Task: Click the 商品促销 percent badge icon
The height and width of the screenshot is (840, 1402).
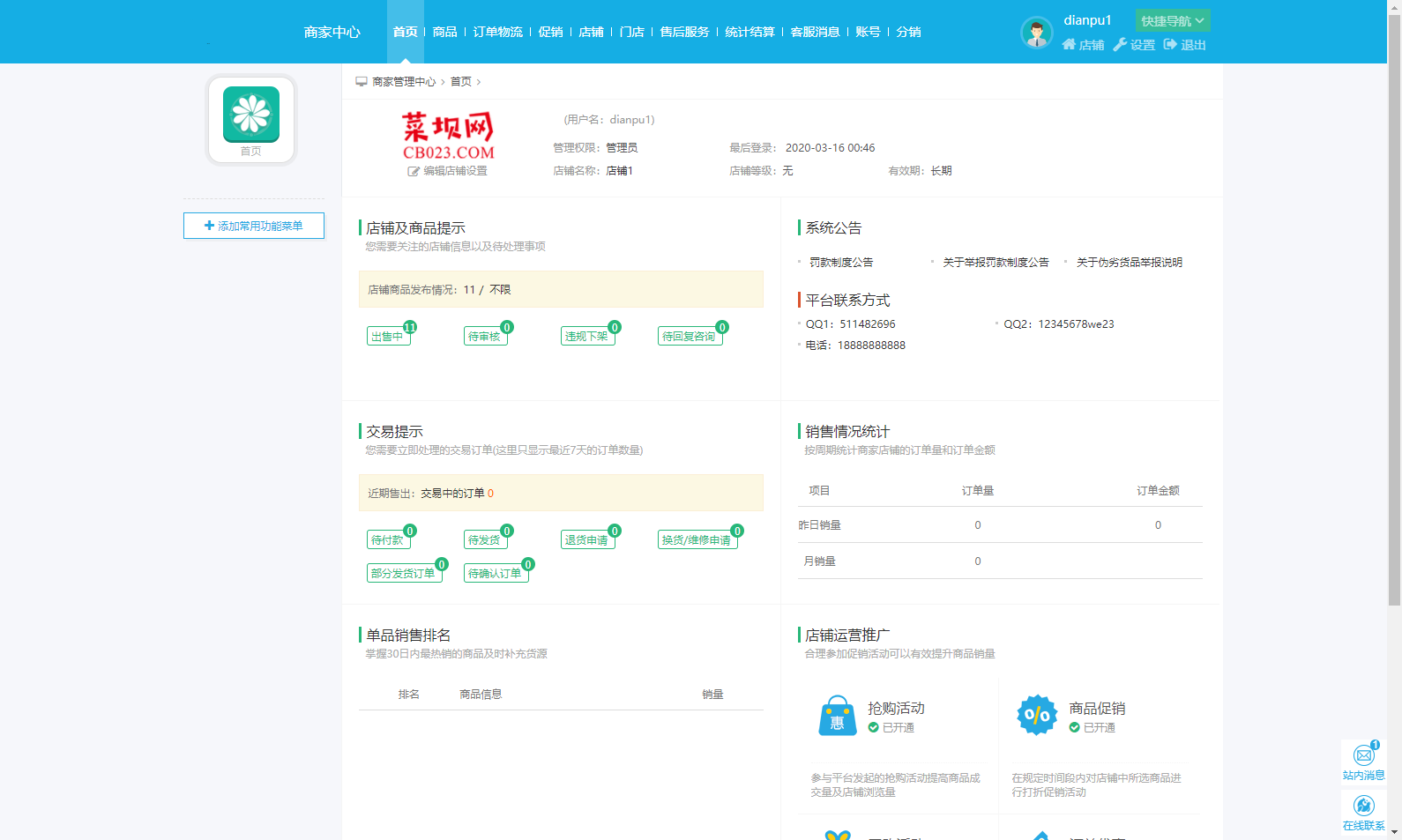Action: [1038, 716]
